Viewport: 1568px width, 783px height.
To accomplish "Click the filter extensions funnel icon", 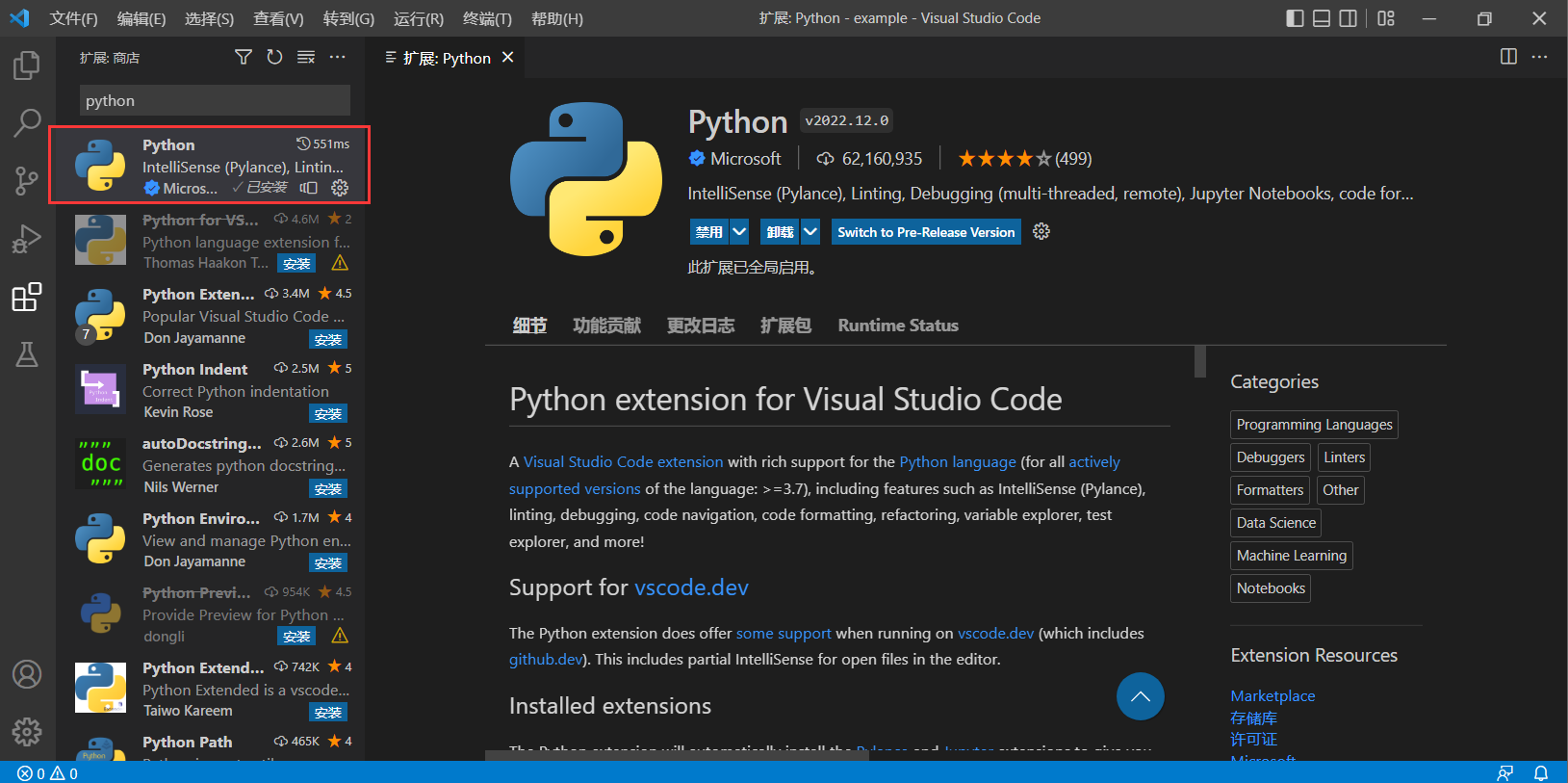I will click(244, 58).
